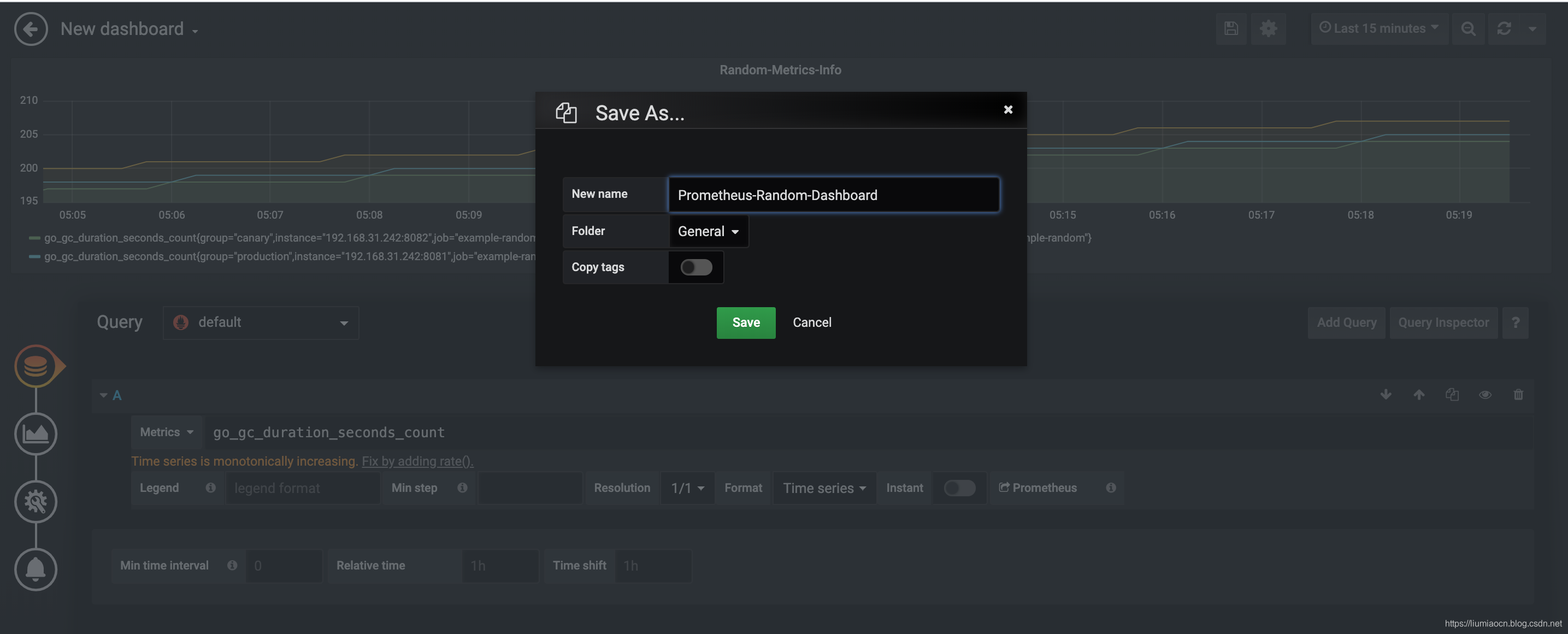
Task: Open the refresh interval dropdown caret
Action: click(1532, 28)
